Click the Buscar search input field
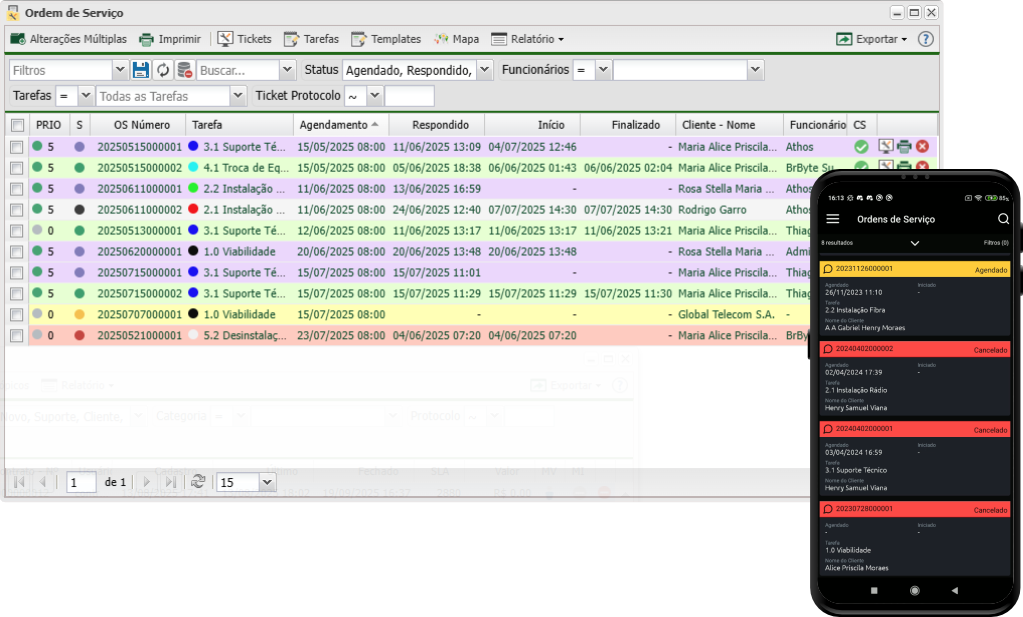This screenshot has height=617, width=1023. (x=237, y=70)
